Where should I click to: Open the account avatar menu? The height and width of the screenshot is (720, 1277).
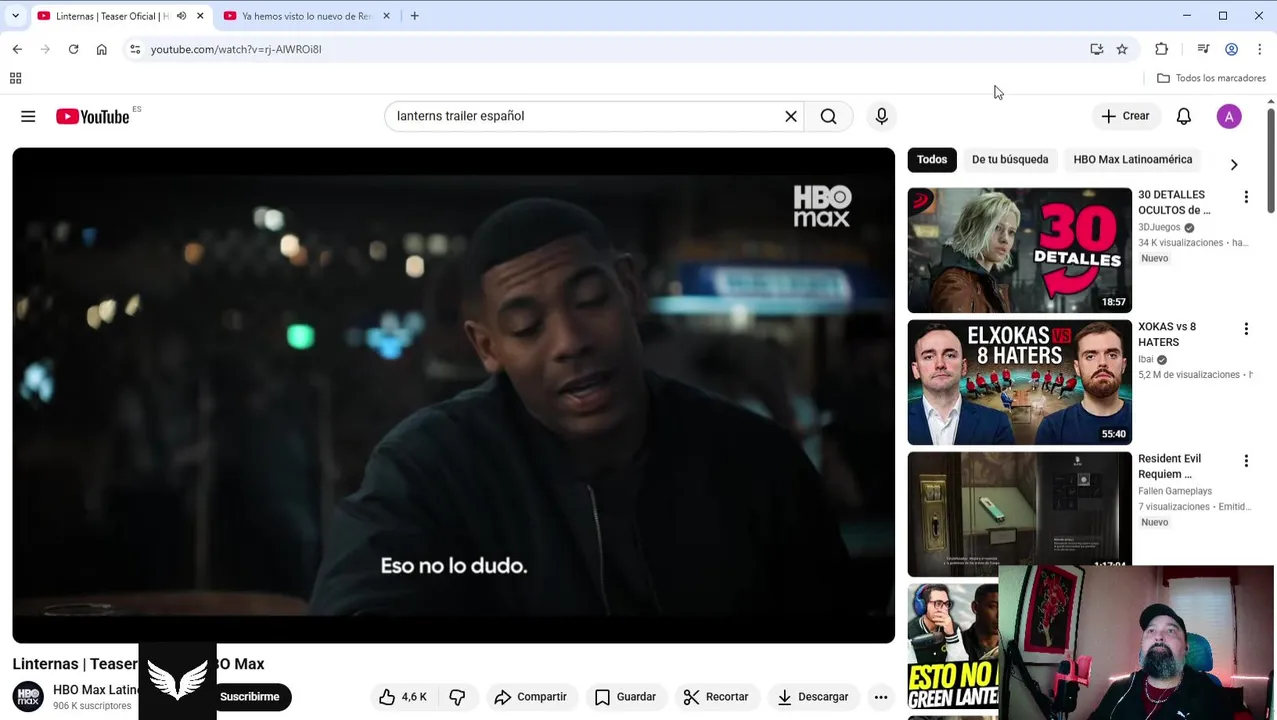click(1229, 116)
